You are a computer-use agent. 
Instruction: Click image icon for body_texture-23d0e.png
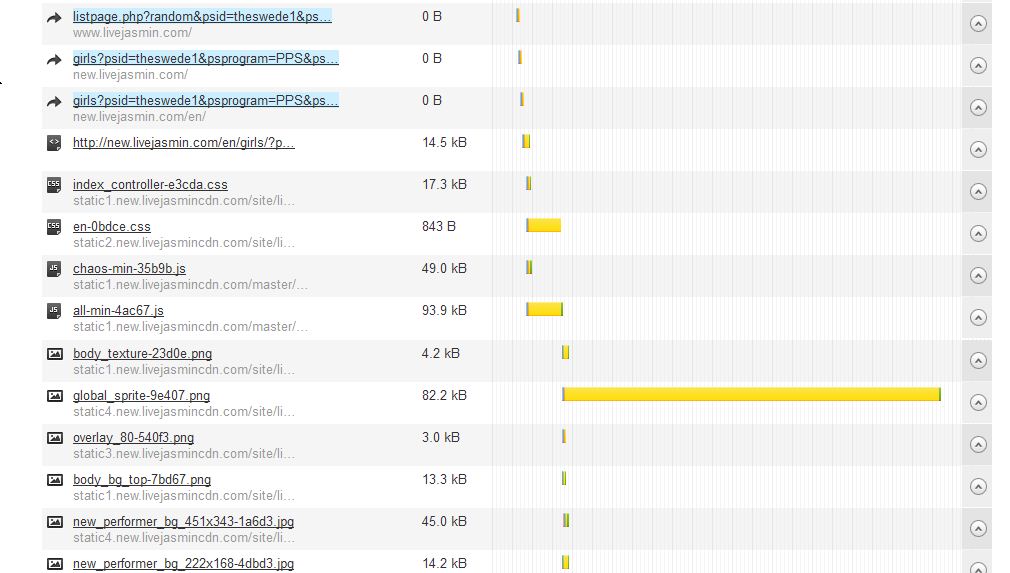pos(55,354)
